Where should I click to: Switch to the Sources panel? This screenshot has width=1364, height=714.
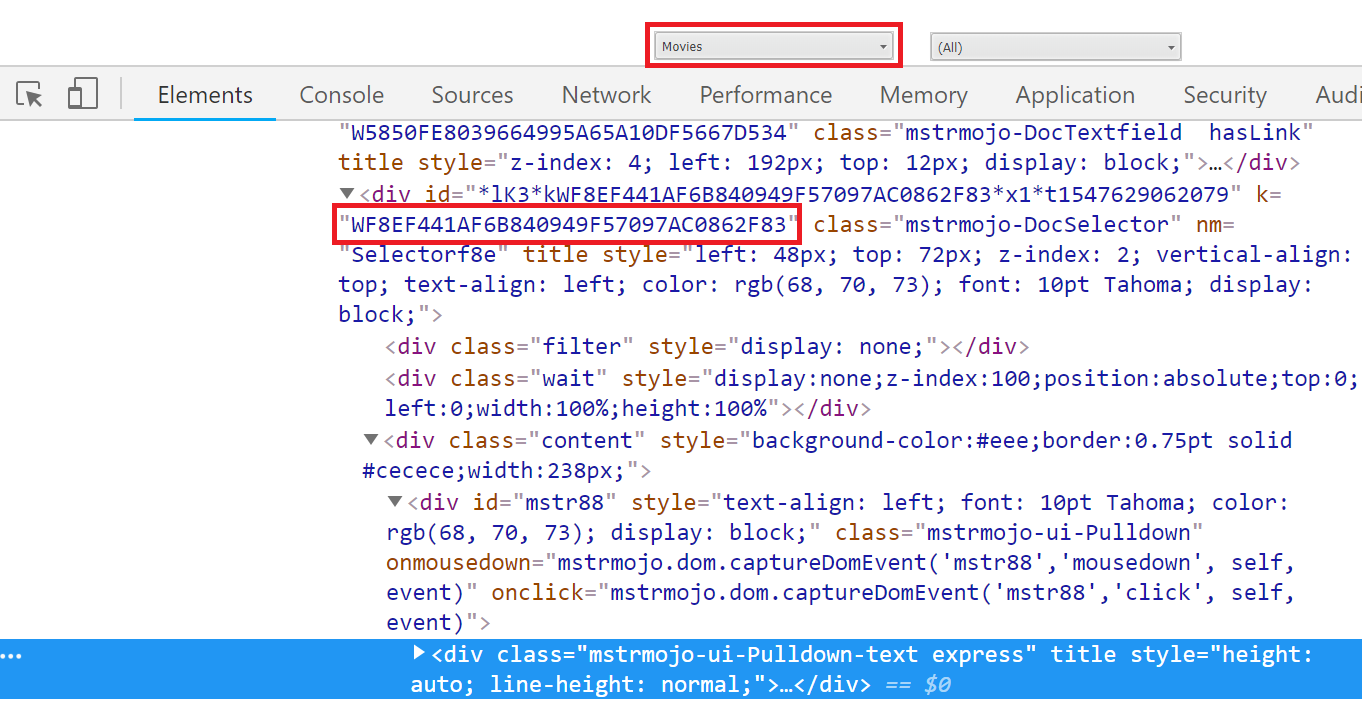tap(472, 94)
